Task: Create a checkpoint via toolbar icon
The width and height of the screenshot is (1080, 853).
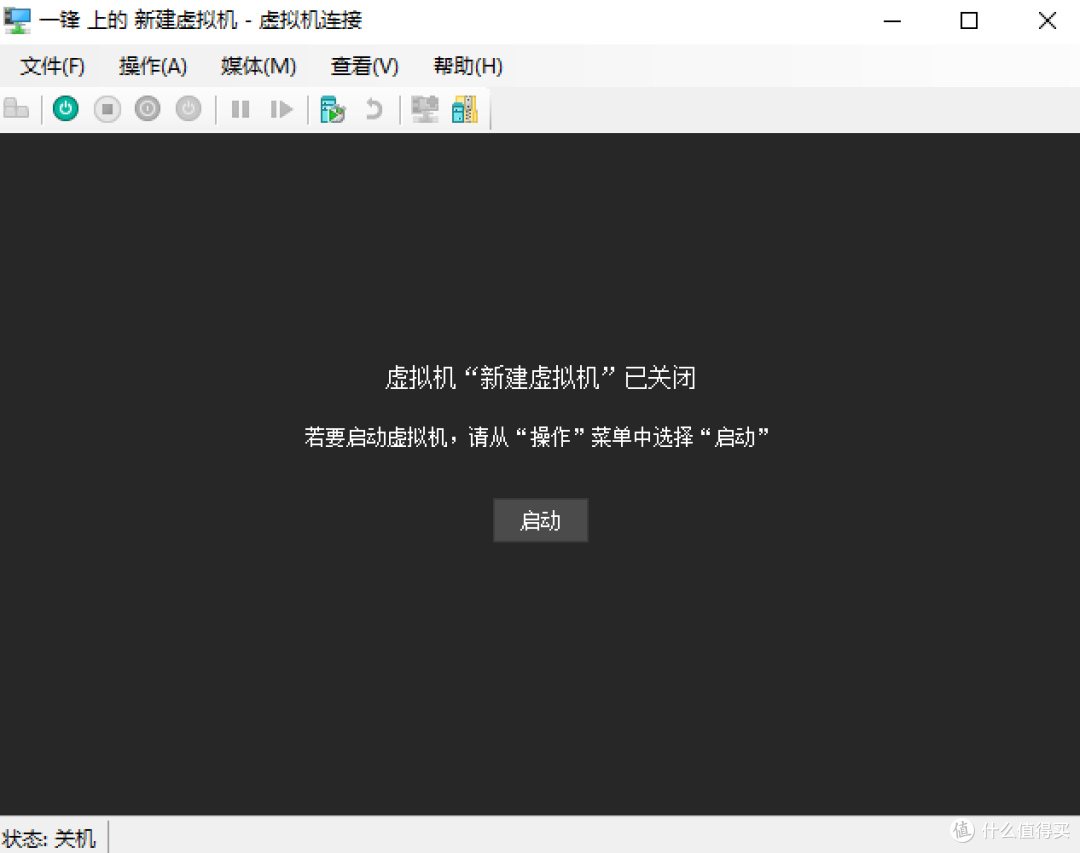Action: click(333, 109)
